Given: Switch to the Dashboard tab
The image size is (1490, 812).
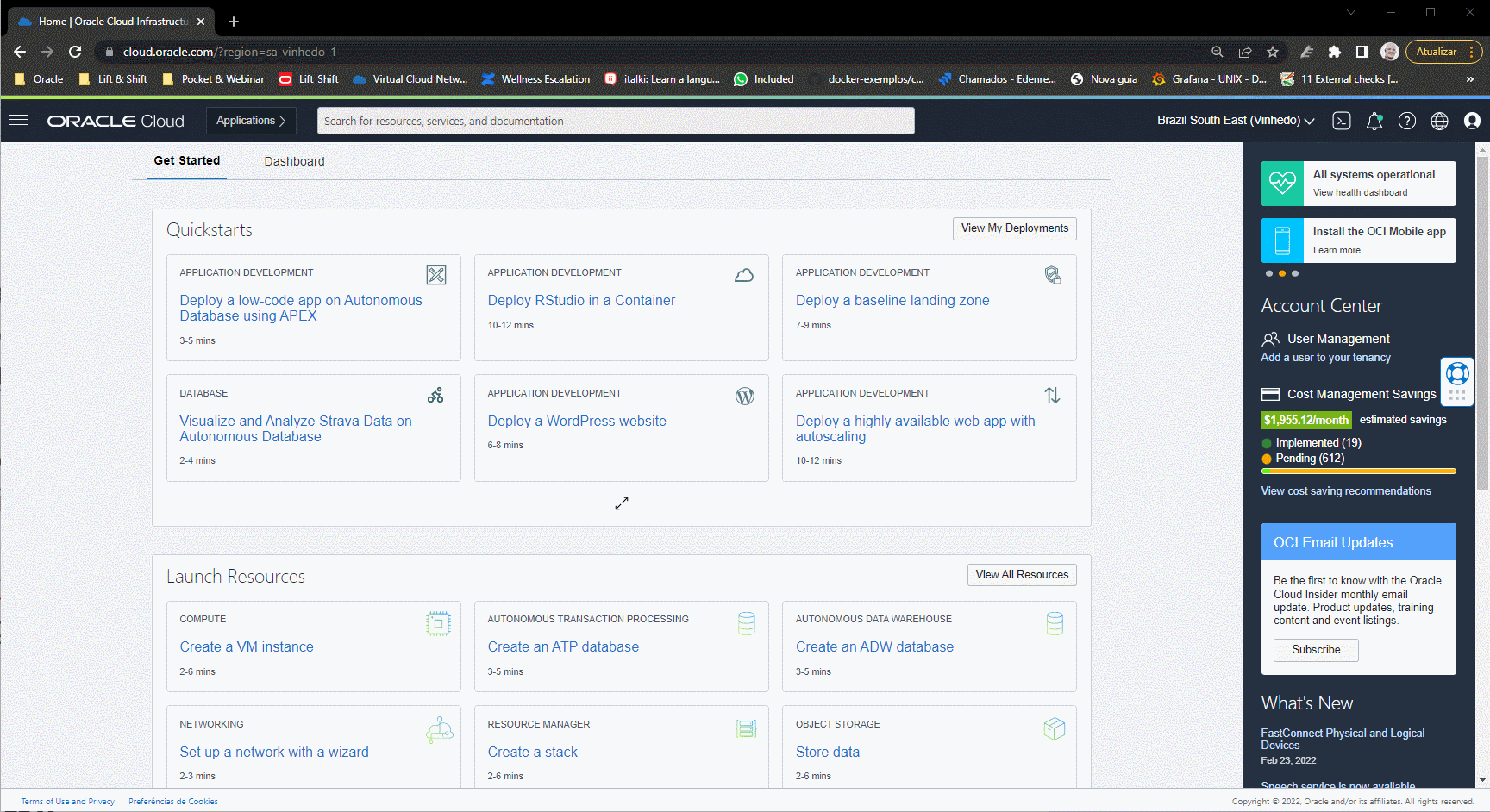Looking at the screenshot, I should 294,161.
